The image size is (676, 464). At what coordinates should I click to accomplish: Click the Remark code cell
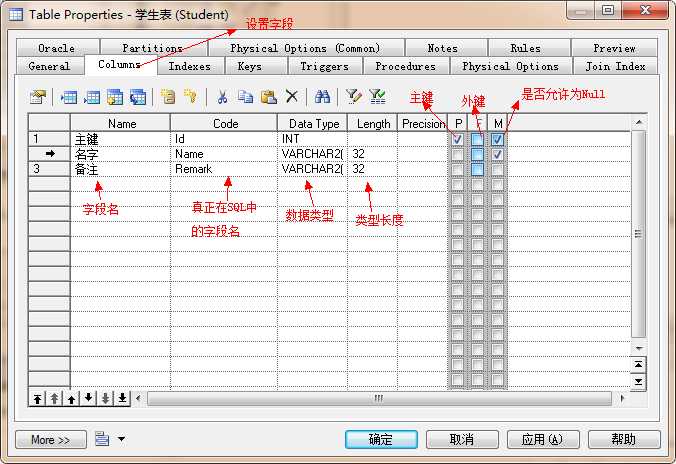[224, 169]
